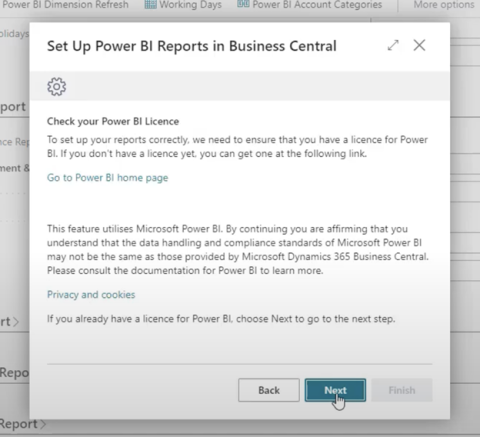
Task: Select the 'Check your Power BI Licence' heading
Action: click(x=113, y=121)
